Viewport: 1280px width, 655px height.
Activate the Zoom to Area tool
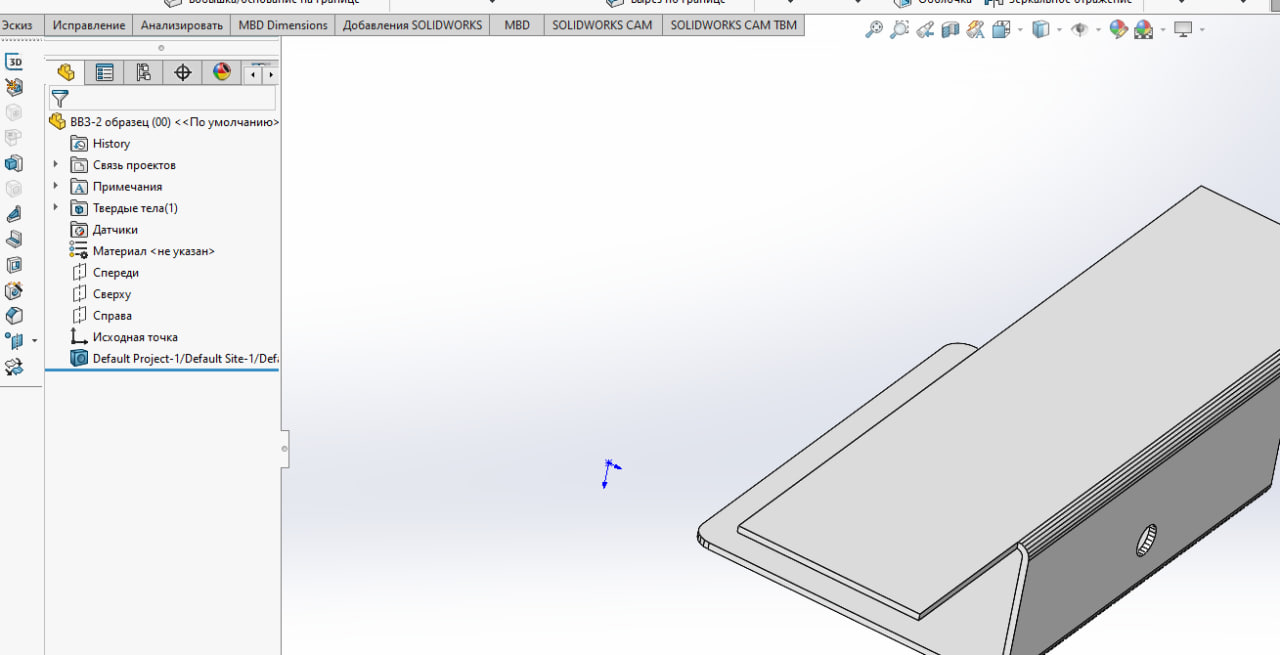tap(899, 30)
